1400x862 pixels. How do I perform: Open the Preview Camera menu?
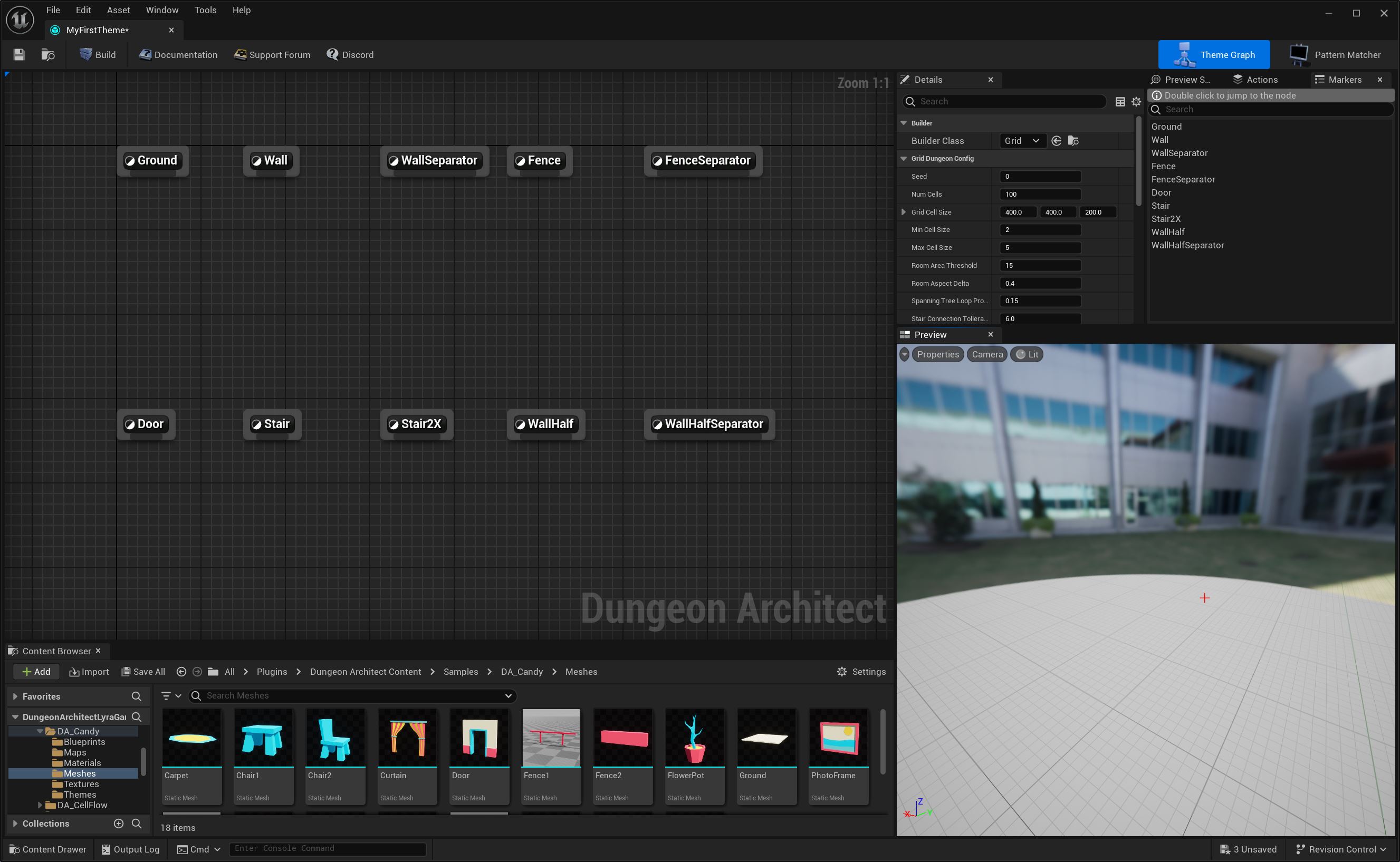point(987,355)
